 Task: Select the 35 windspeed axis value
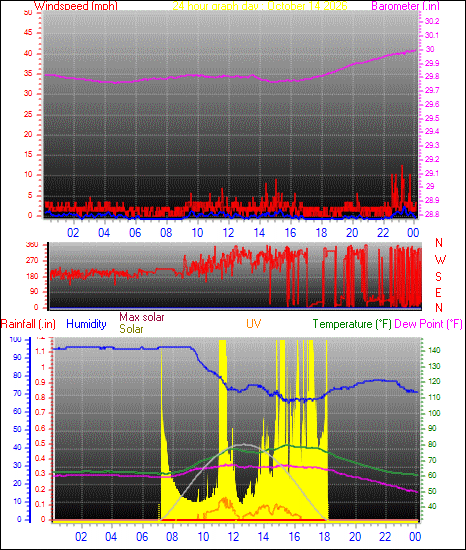(x=28, y=74)
